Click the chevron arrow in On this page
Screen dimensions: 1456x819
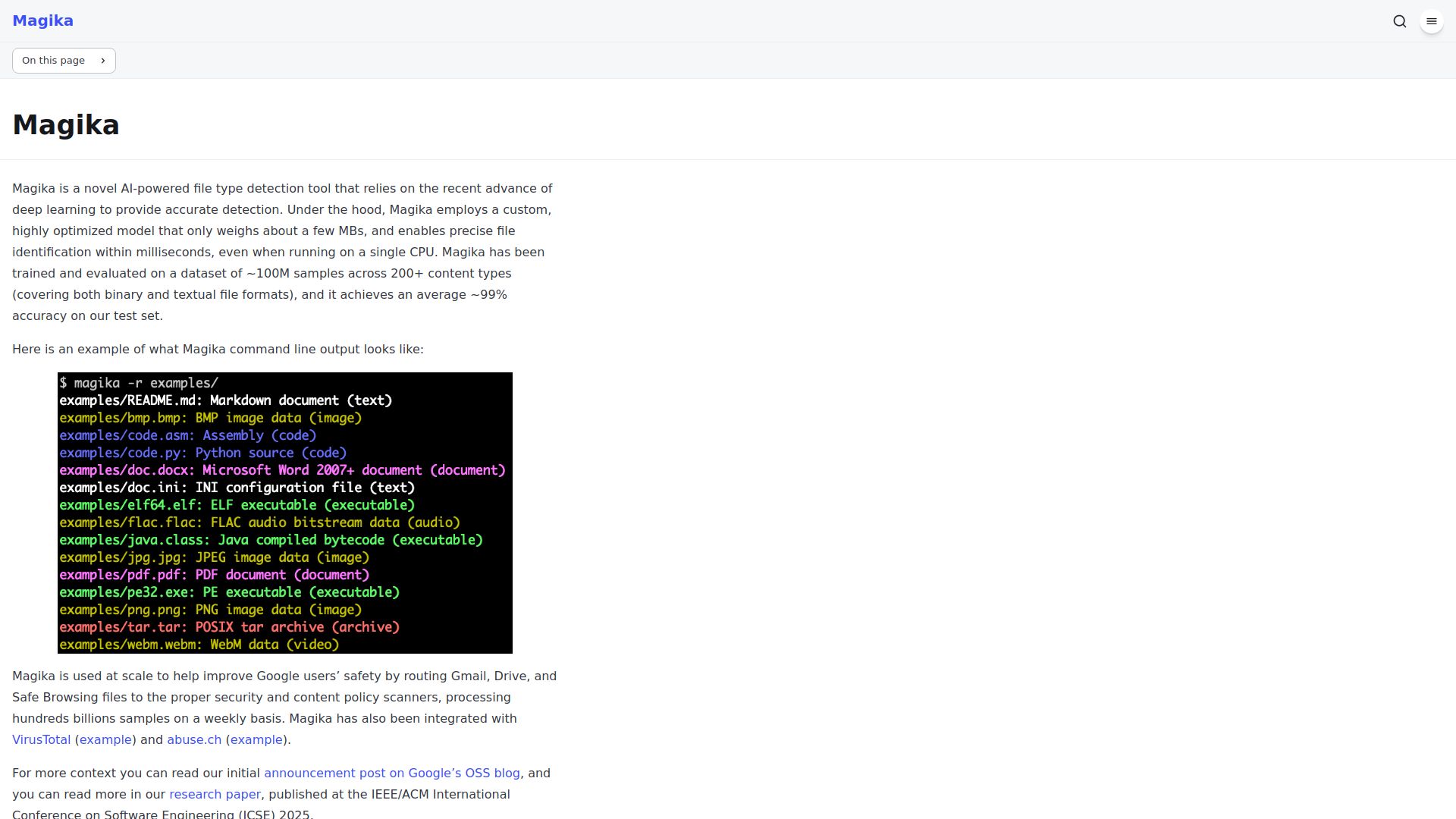coord(102,61)
